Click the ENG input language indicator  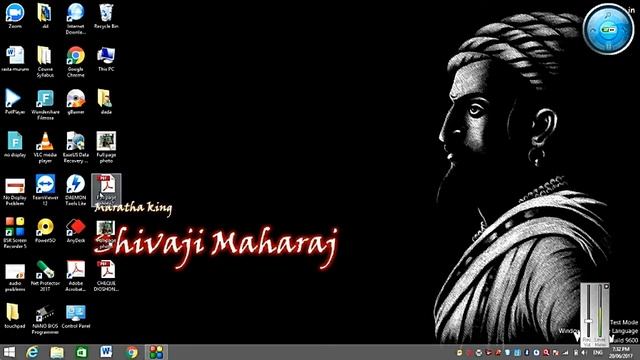598,352
